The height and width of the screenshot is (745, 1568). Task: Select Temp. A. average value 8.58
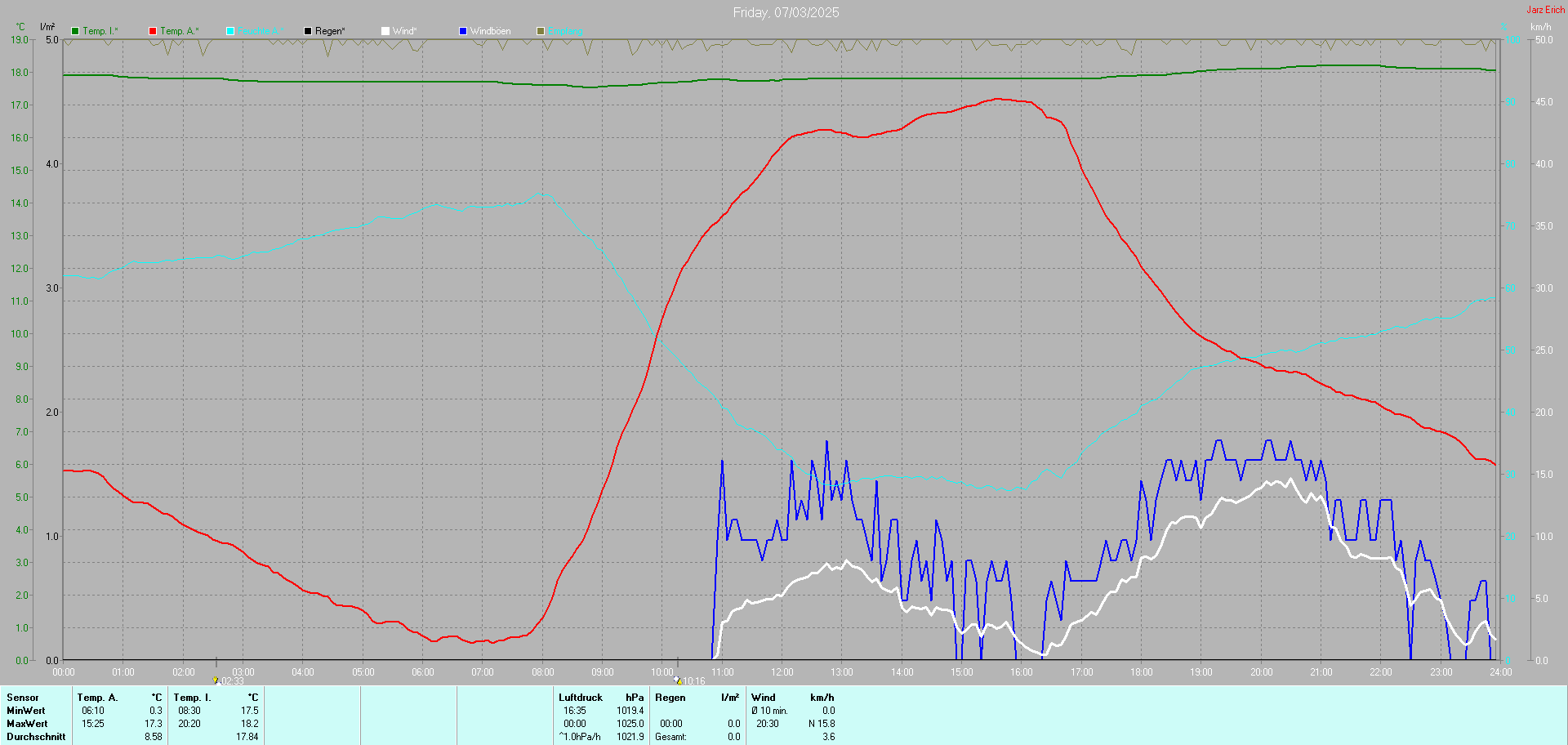[x=154, y=737]
